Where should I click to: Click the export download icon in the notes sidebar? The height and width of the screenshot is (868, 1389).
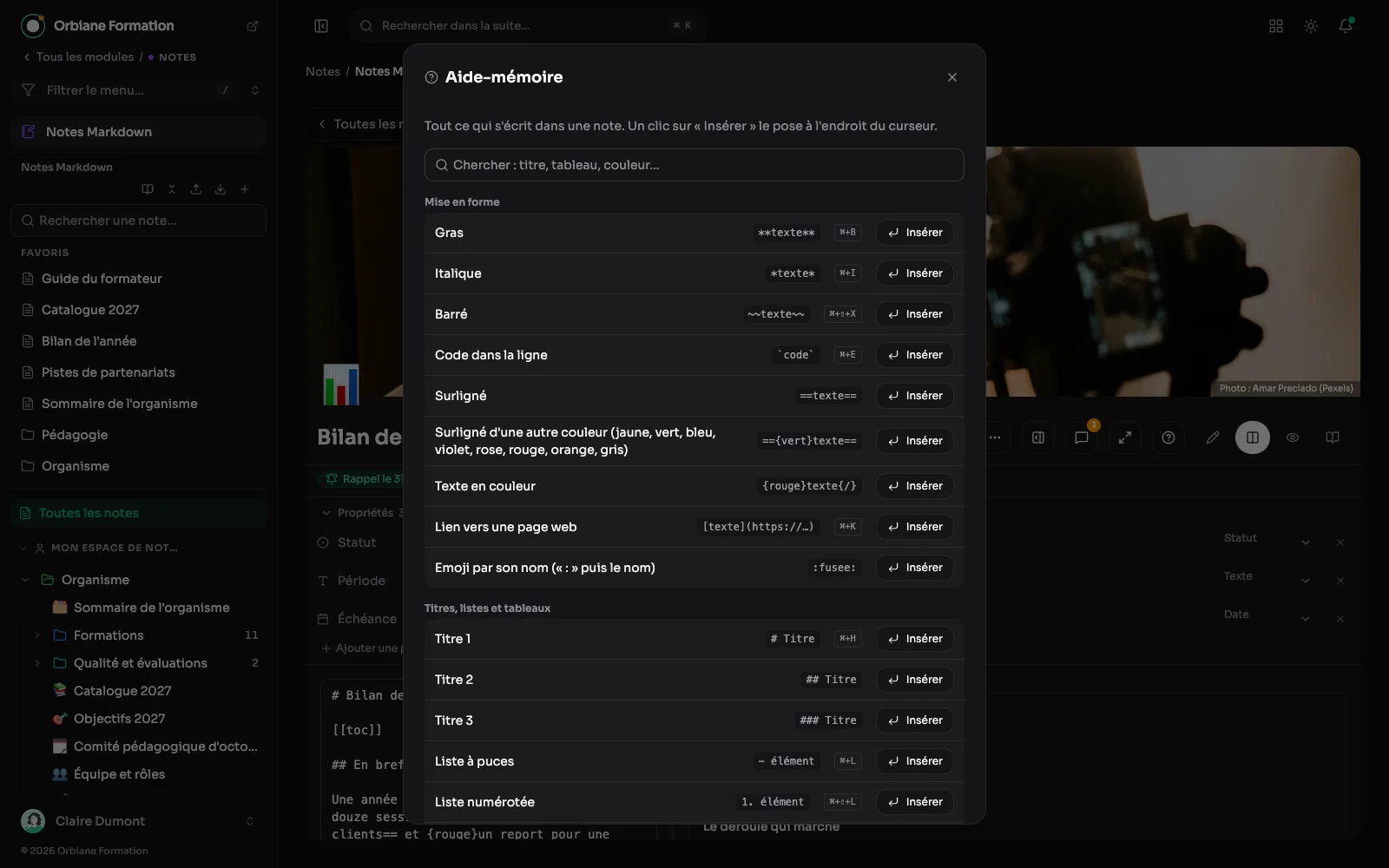221,189
